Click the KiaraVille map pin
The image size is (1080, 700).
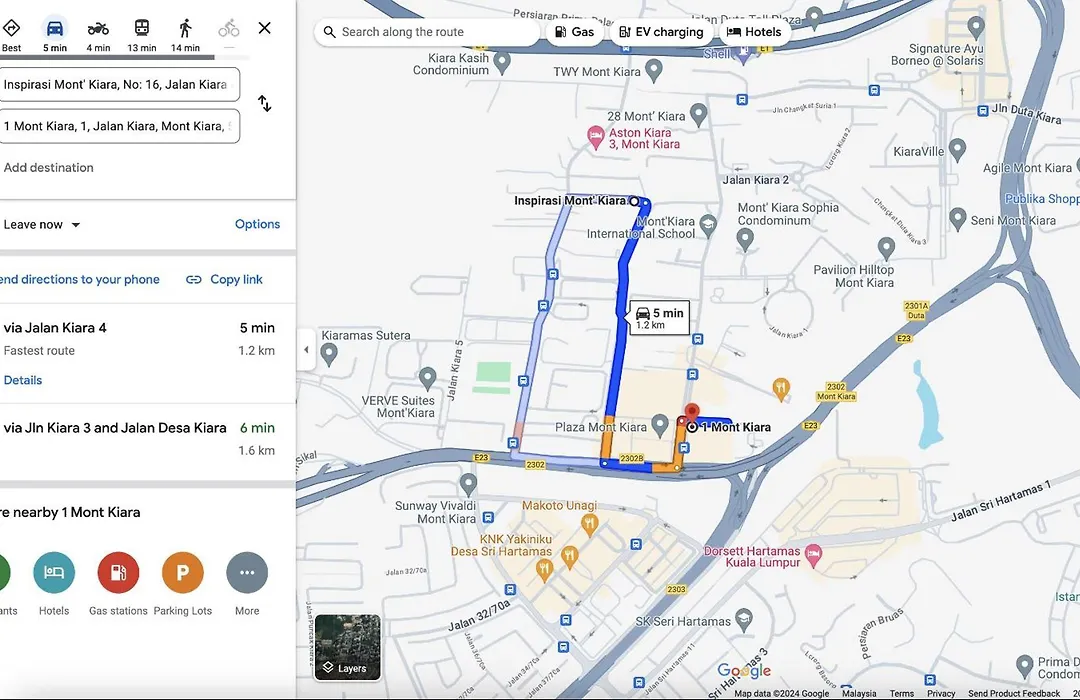[957, 149]
